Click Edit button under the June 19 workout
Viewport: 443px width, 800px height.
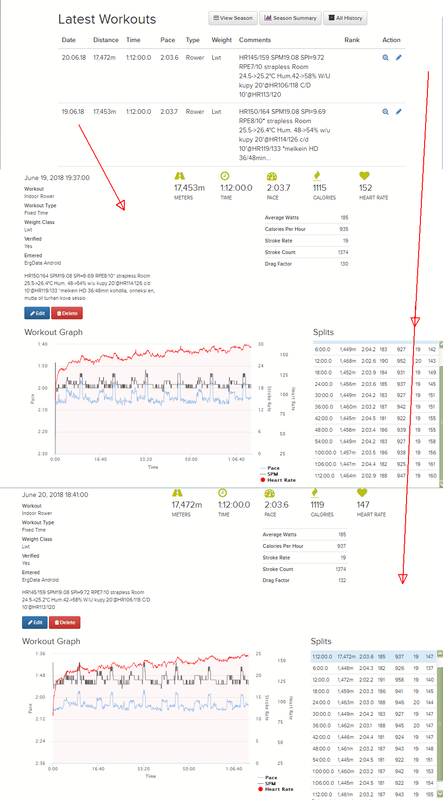coord(37,313)
